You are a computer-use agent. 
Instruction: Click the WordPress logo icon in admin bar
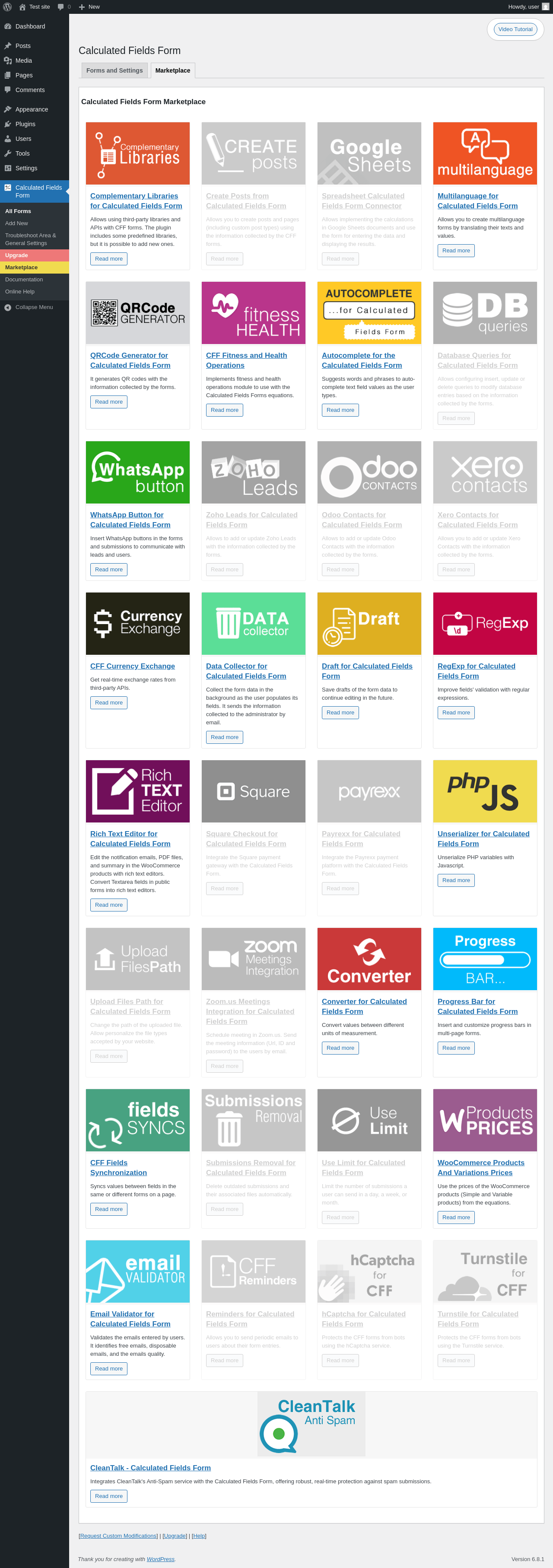(7, 6)
